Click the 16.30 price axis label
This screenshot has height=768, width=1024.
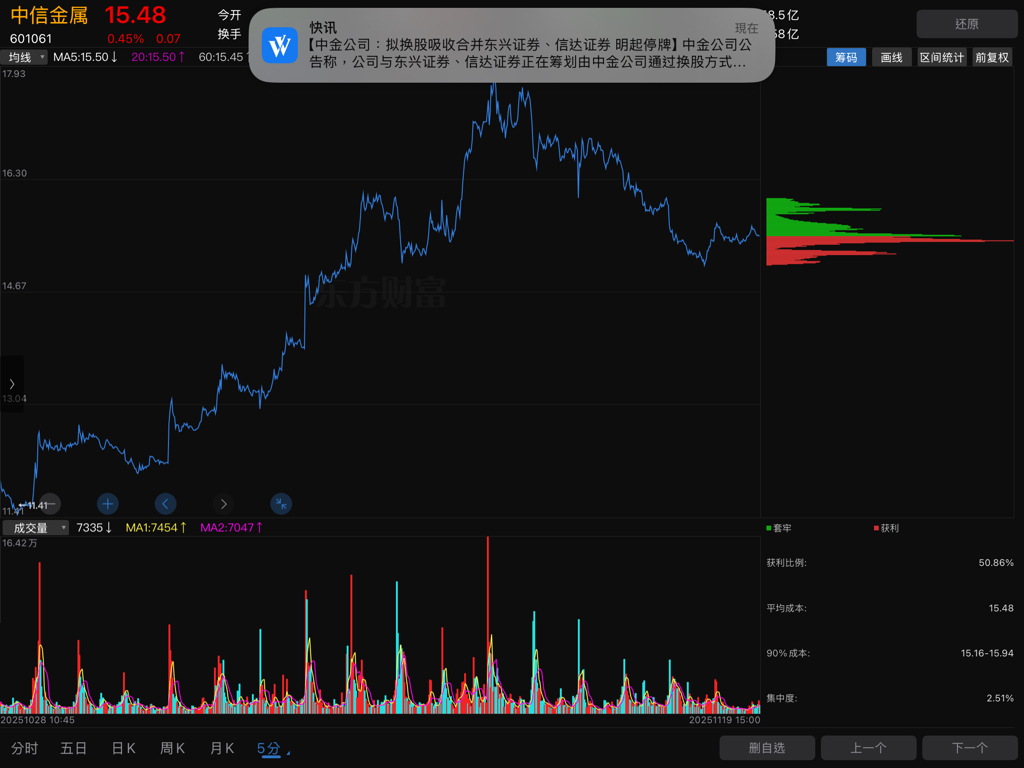14,173
